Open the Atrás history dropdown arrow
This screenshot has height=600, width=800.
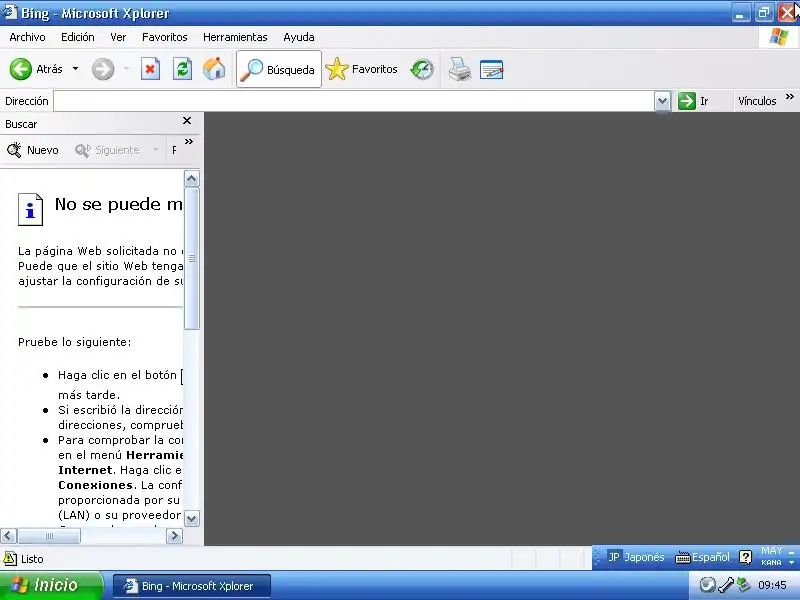click(76, 68)
